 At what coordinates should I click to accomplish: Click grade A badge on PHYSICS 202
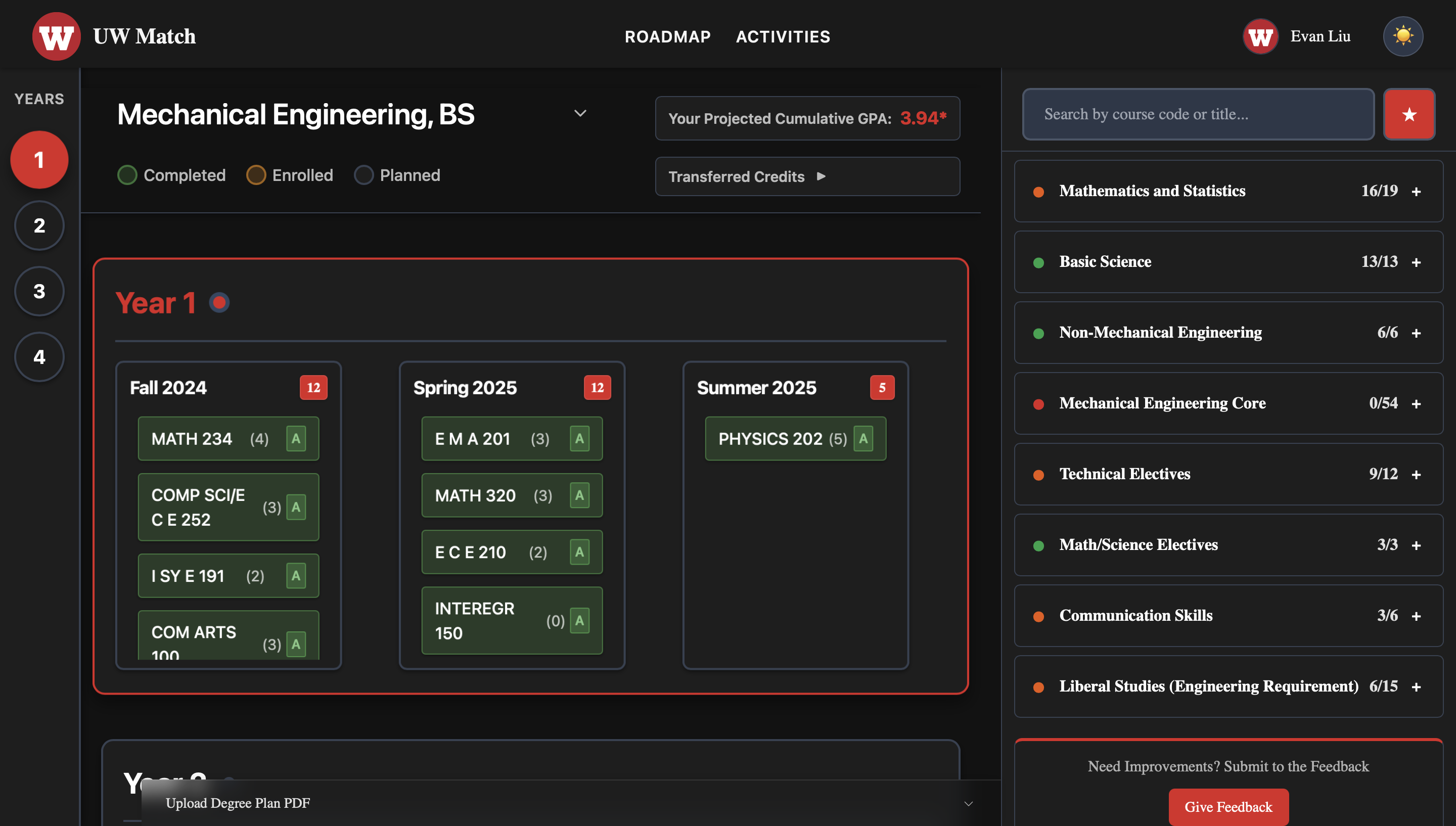point(862,439)
